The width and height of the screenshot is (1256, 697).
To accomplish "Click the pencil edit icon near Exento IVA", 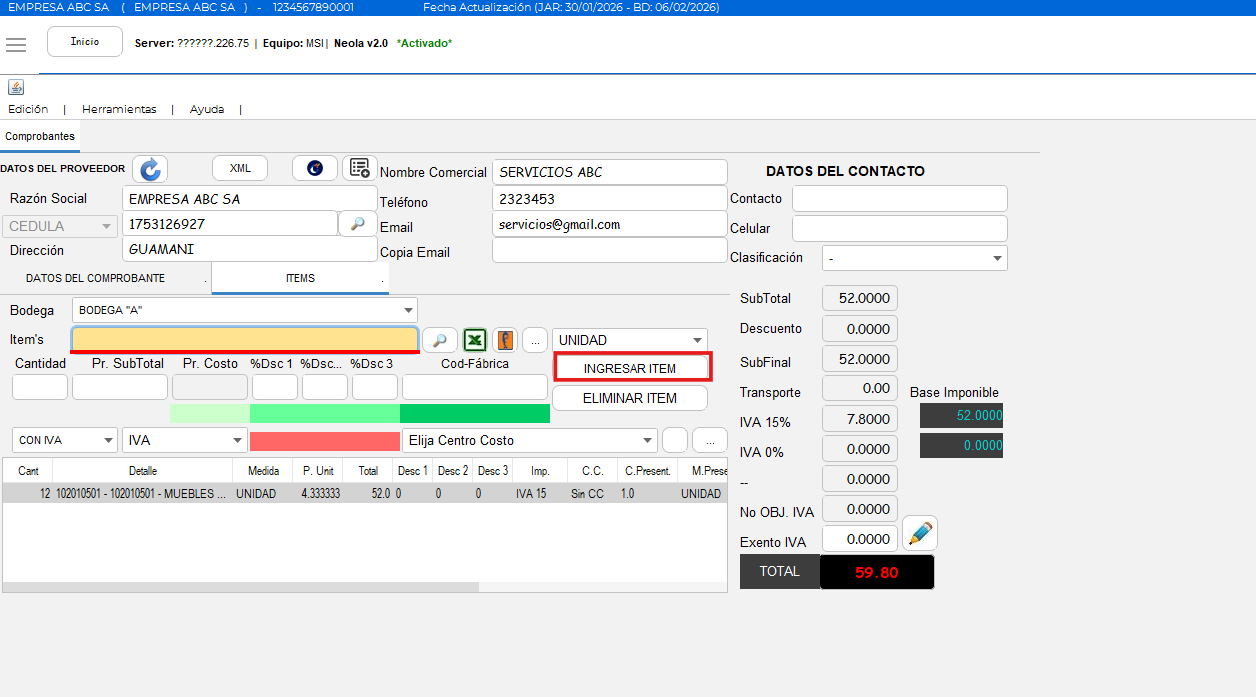I will pyautogui.click(x=920, y=534).
